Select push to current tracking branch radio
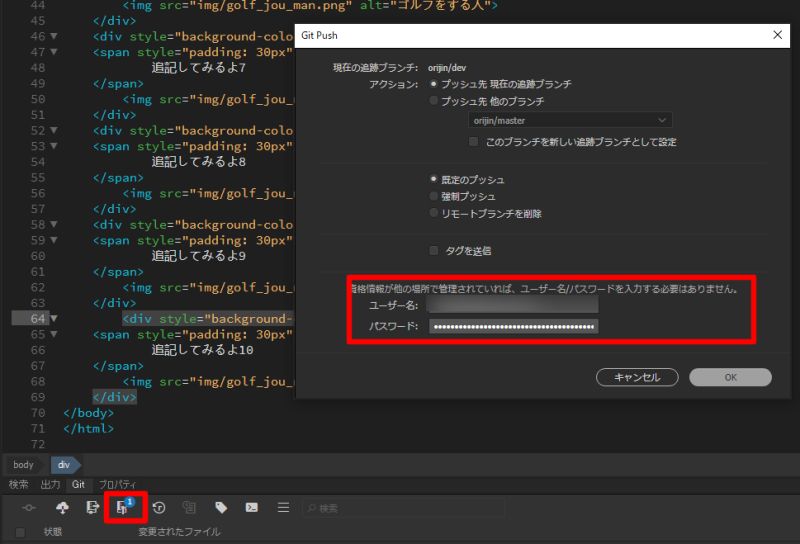Image resolution: width=800 pixels, height=544 pixels. [x=434, y=84]
